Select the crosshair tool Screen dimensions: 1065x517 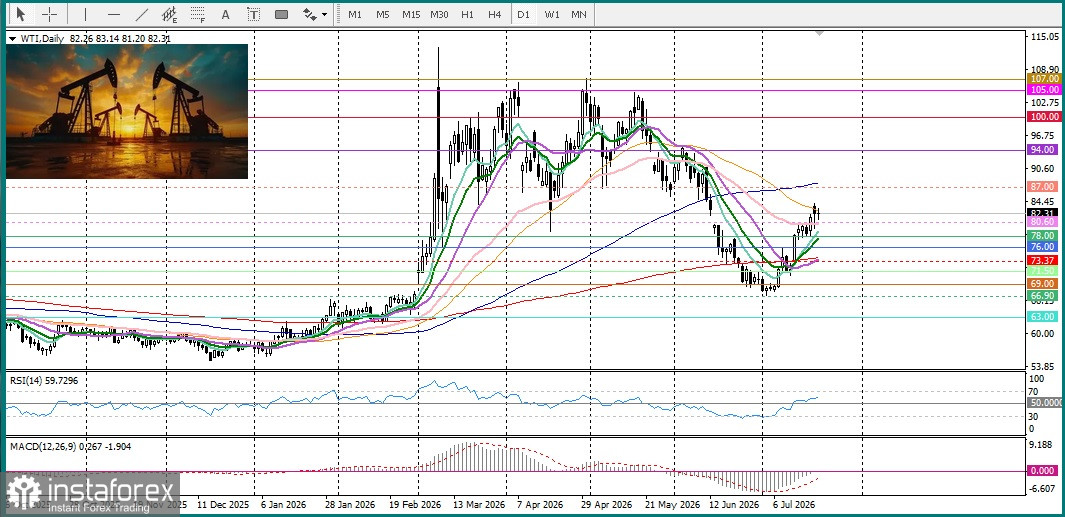click(x=50, y=14)
